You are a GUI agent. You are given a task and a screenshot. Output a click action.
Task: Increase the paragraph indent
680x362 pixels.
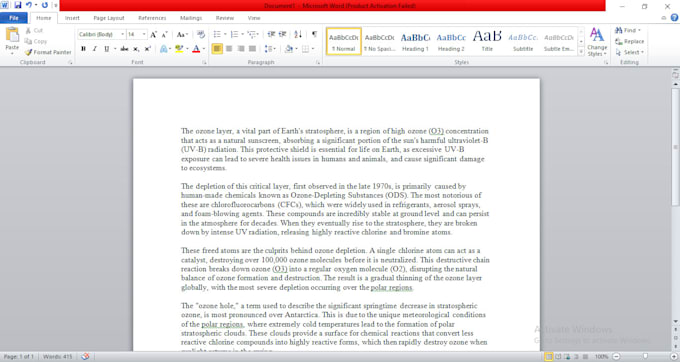[x=282, y=34]
